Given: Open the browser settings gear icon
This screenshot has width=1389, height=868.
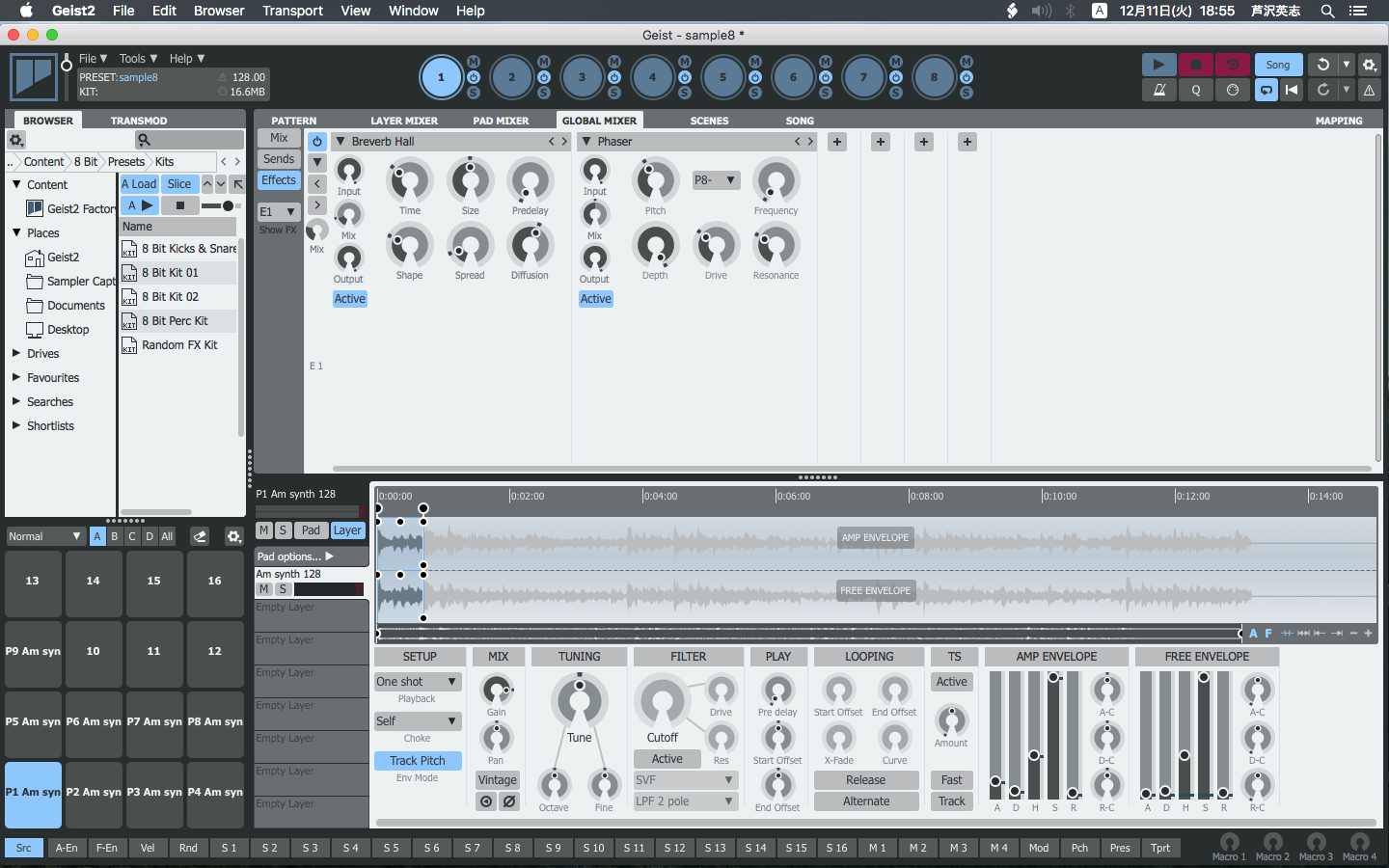Looking at the screenshot, I should (x=16, y=140).
